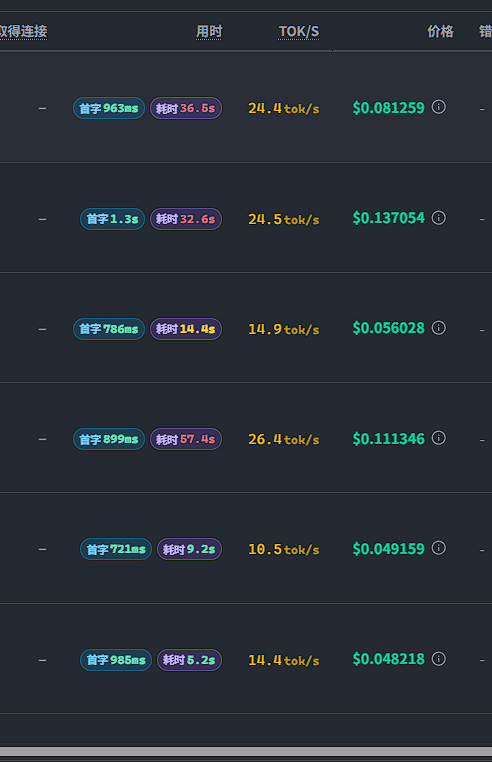
Task: Click the 首字 786ms badge
Action: click(x=109, y=329)
